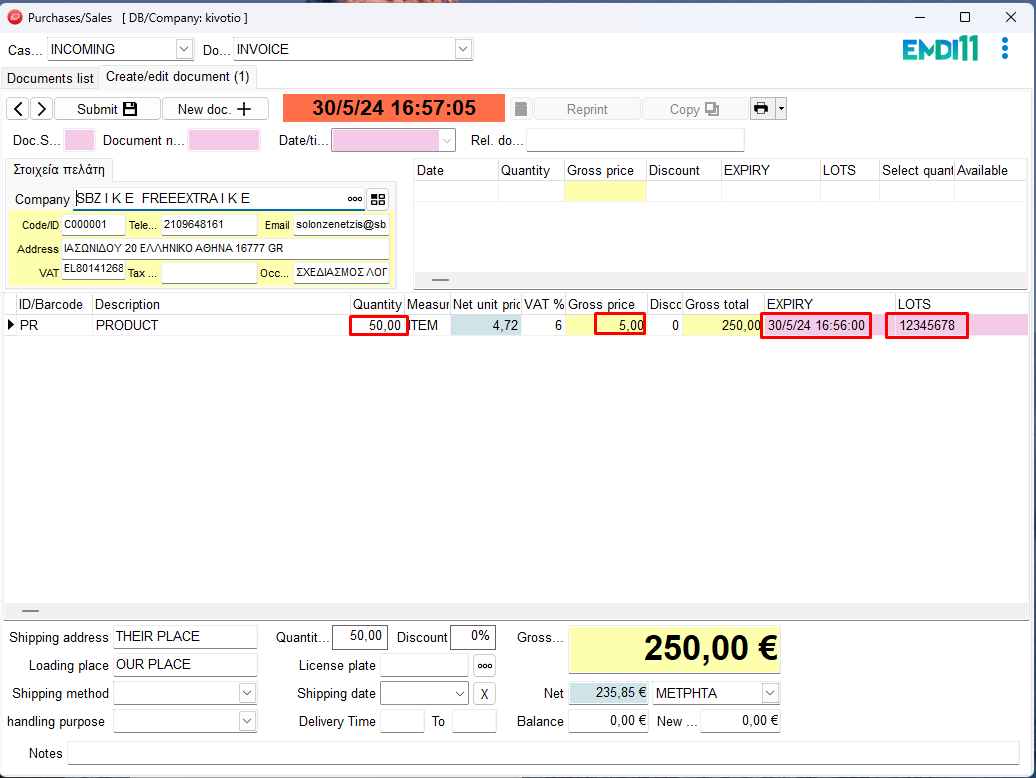Open the INCOMING category dropdown
The width and height of the screenshot is (1036, 778).
click(184, 49)
